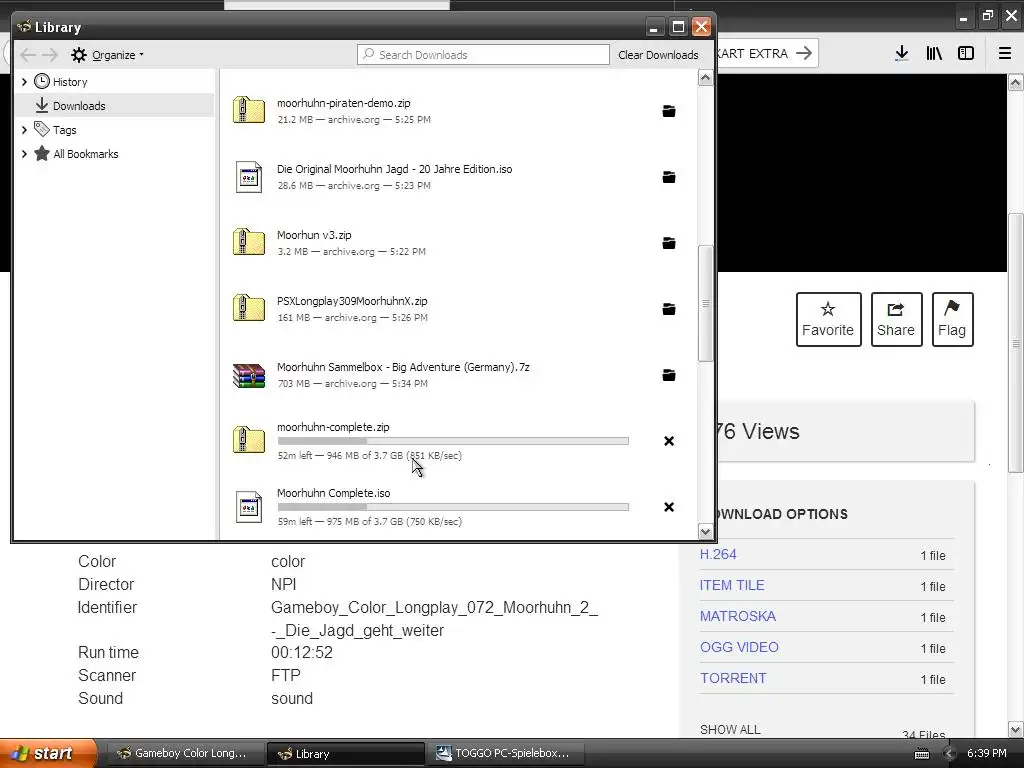Viewport: 1024px width, 768px height.
Task: Click Moorhuhn Complete.iso progress bar
Action: tap(453, 507)
